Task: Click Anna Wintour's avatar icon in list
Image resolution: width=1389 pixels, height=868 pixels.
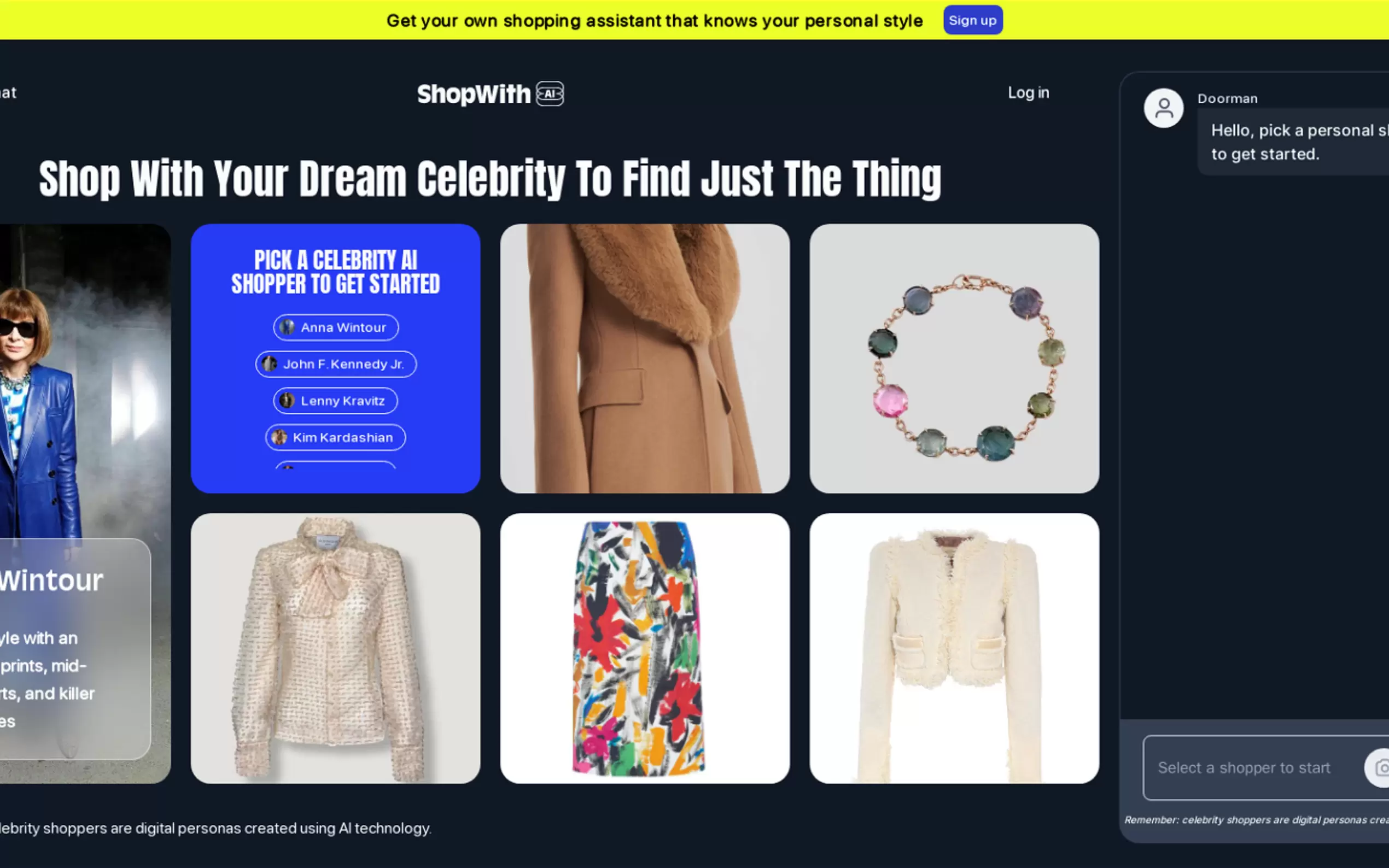Action: [287, 327]
